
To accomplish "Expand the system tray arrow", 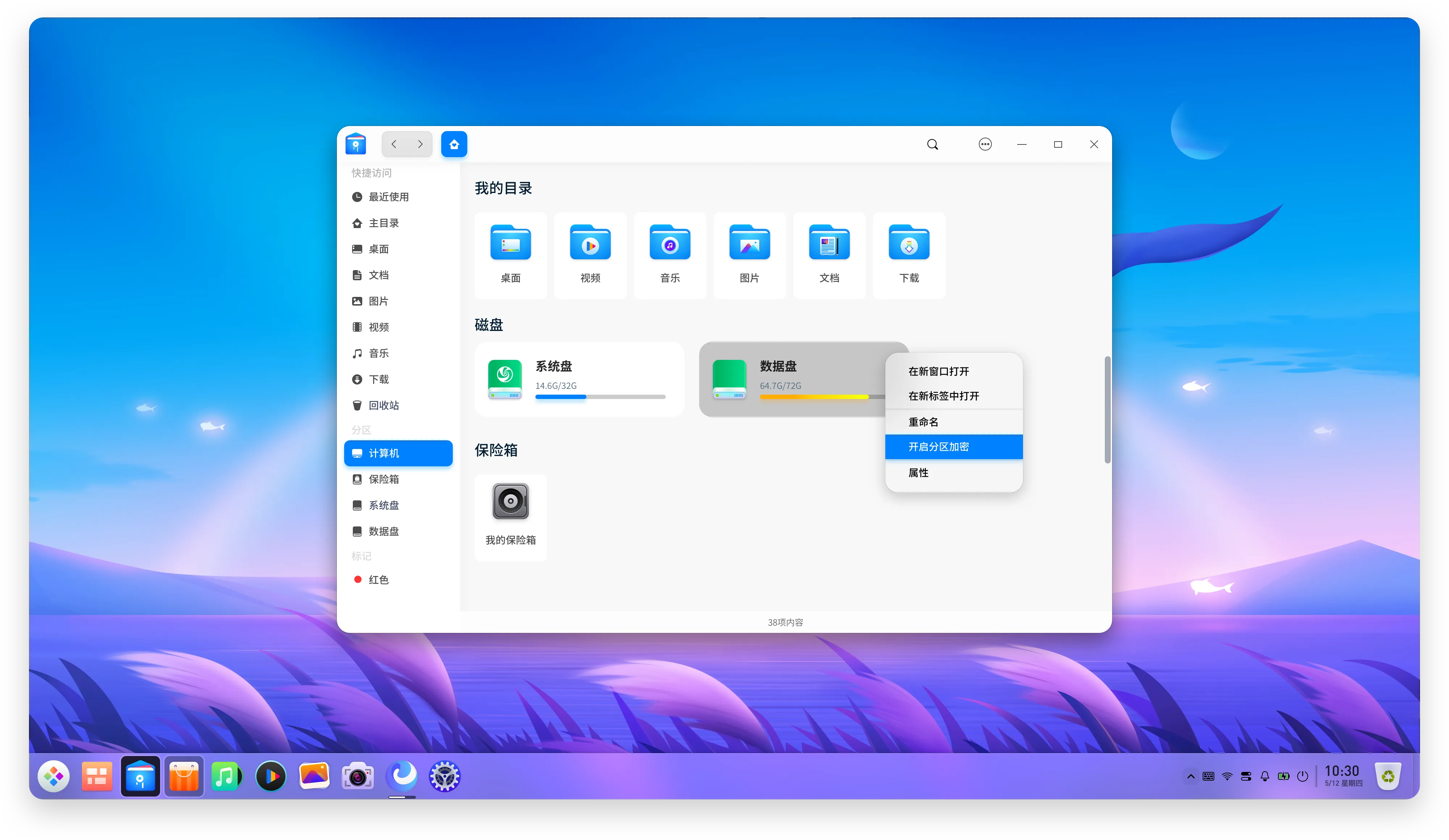I will 1190,776.
